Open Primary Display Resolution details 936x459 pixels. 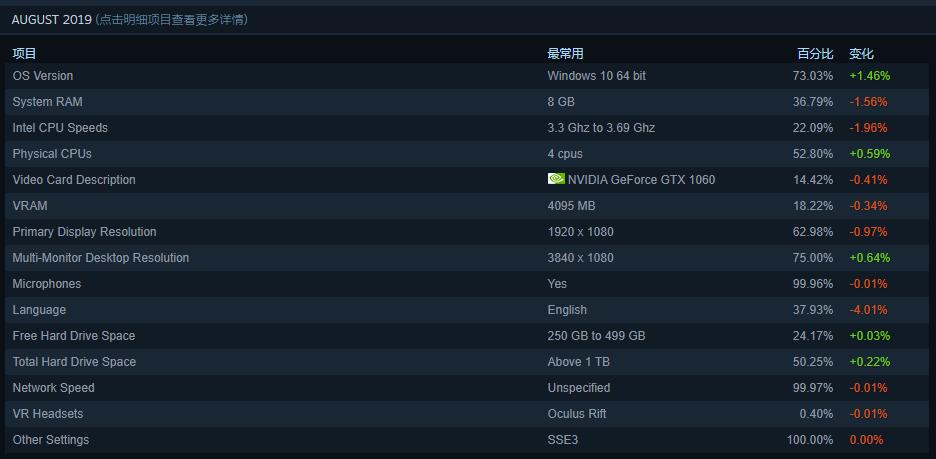[x=468, y=232]
